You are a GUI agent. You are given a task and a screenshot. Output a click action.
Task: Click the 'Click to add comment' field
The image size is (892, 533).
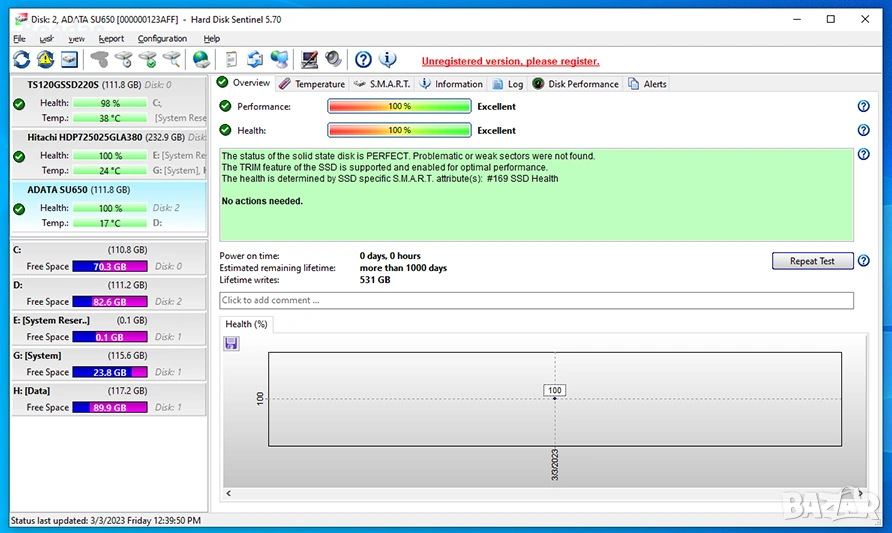(536, 301)
